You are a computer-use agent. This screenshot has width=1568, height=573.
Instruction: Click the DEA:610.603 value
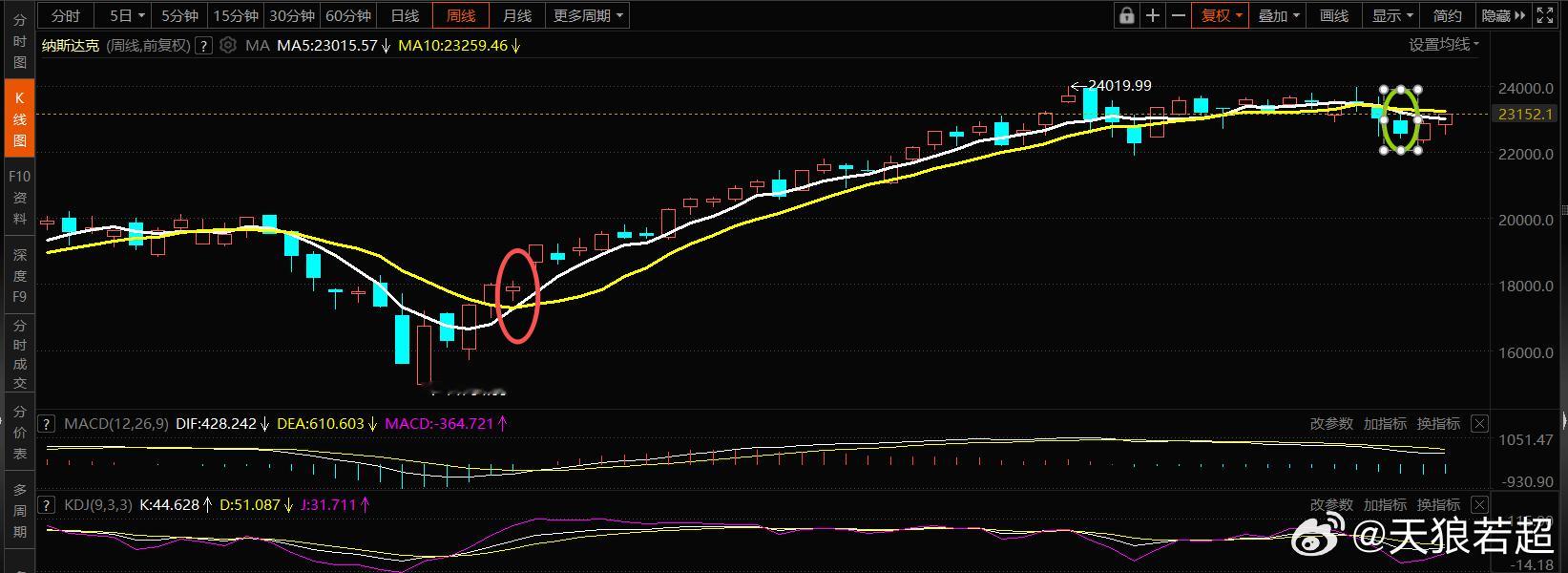tap(321, 423)
